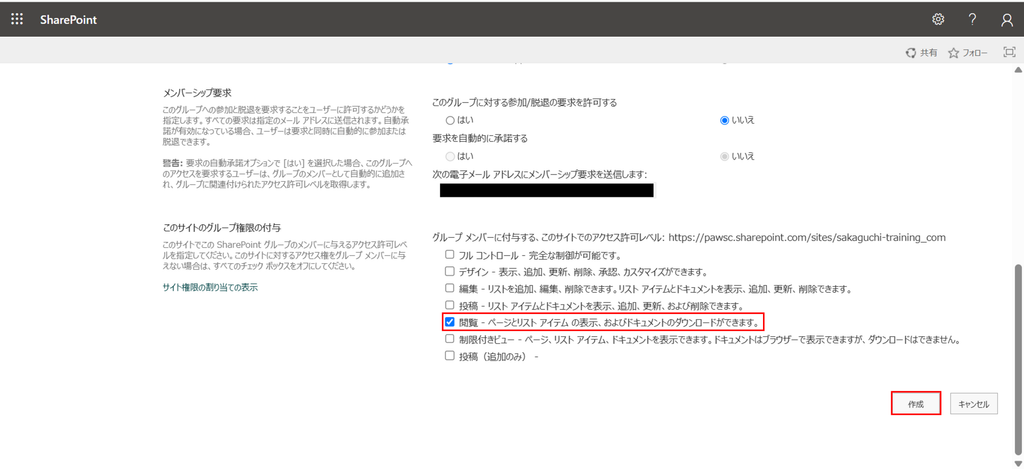Toggle the focus content mode icon
1024x469 pixels.
(x=1008, y=52)
